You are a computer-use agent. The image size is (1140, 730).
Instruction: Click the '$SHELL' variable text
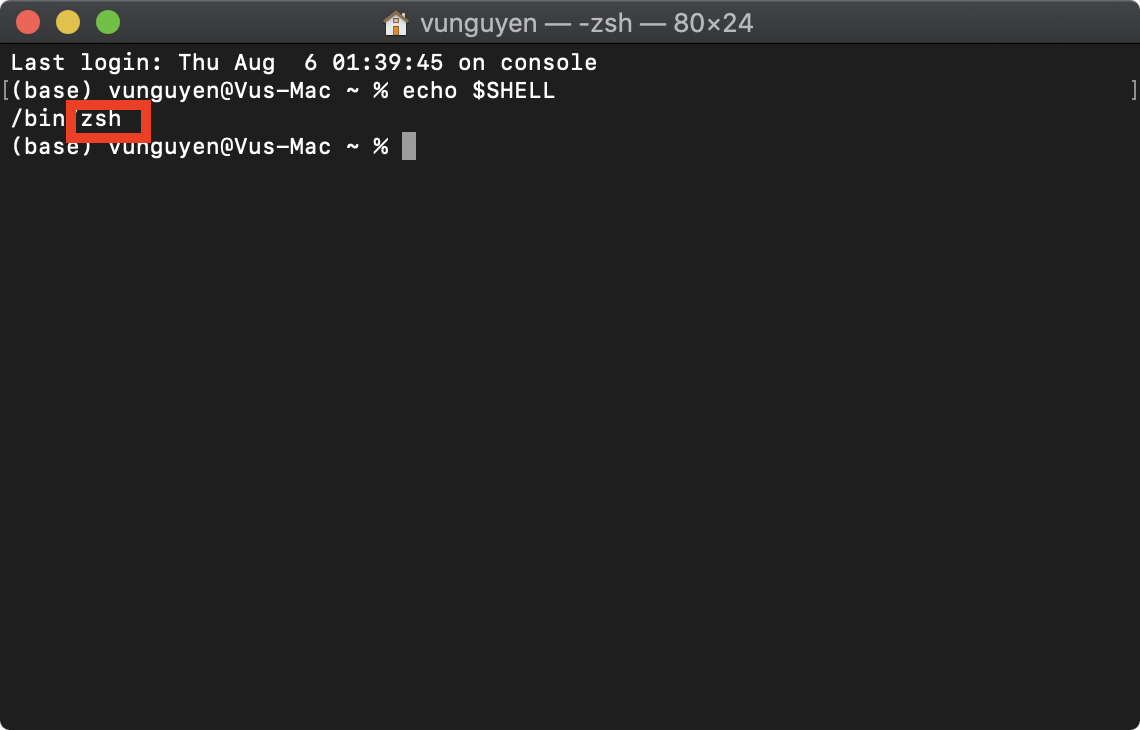[513, 91]
